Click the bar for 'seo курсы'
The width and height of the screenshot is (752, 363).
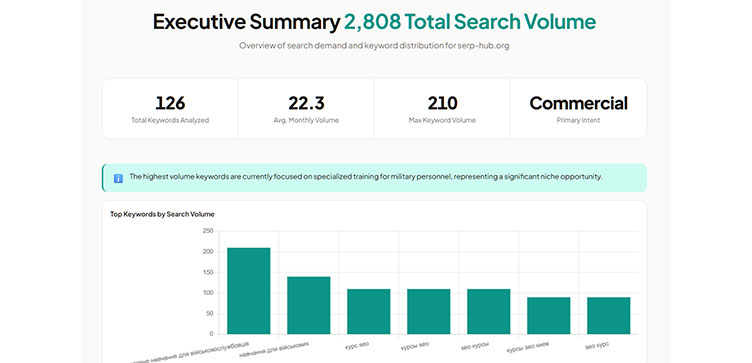488,311
